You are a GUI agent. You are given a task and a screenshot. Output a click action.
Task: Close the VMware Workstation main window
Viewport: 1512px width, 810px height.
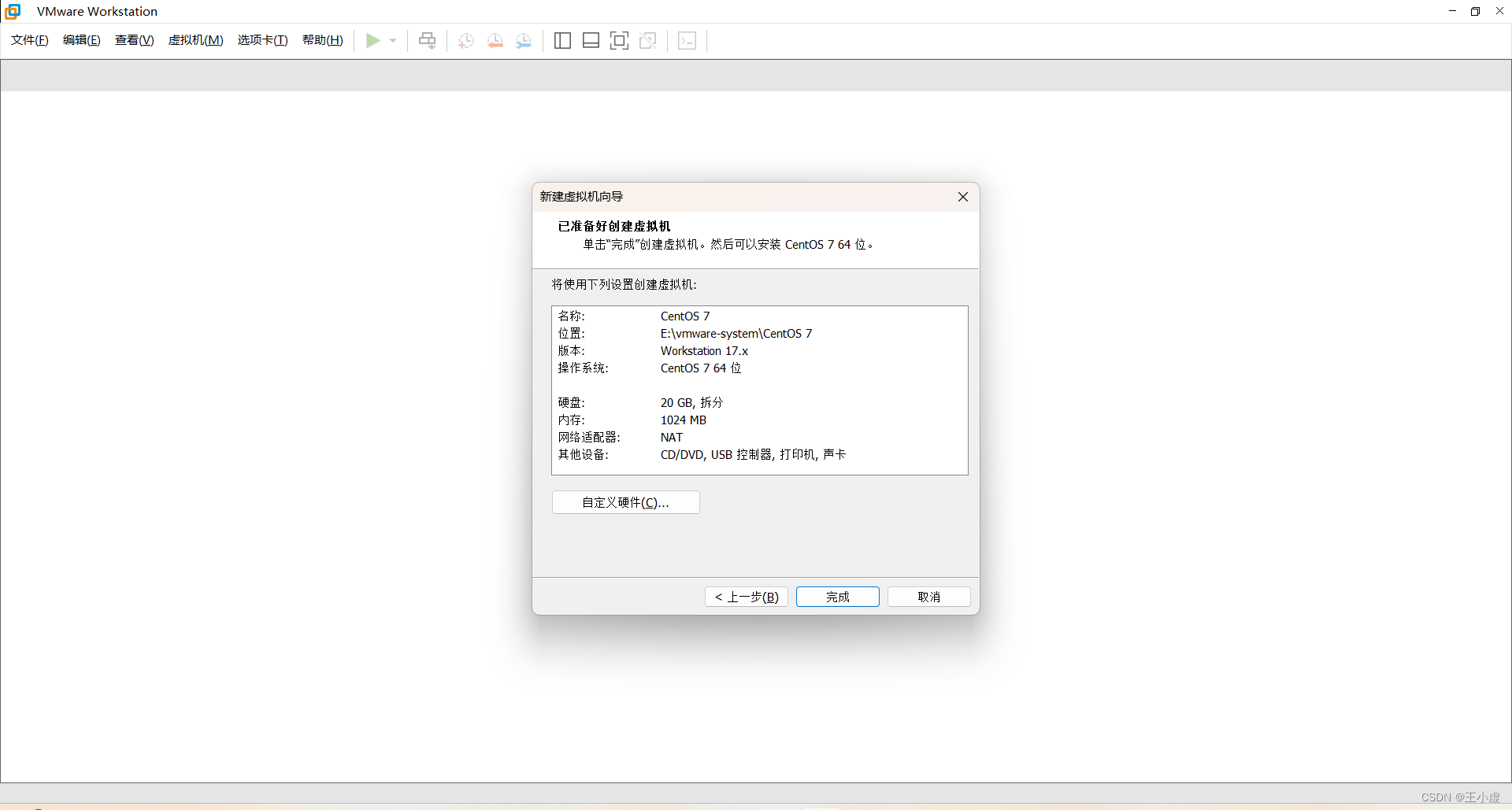point(1499,11)
